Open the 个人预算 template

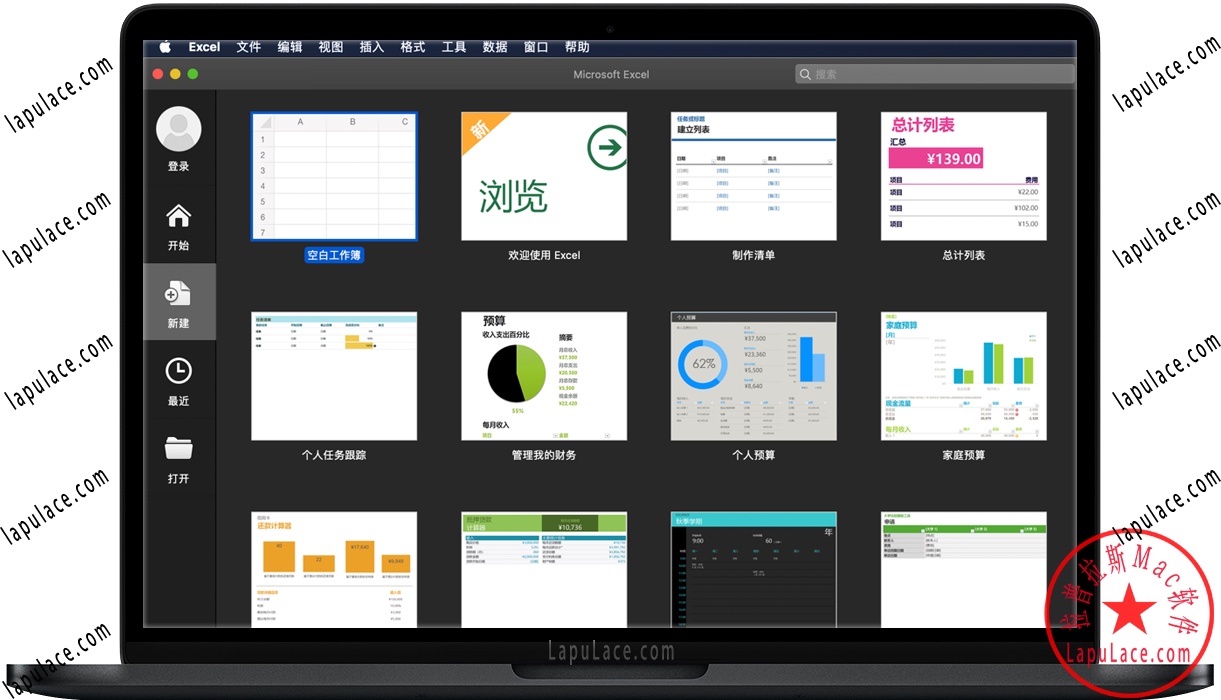tap(754, 376)
